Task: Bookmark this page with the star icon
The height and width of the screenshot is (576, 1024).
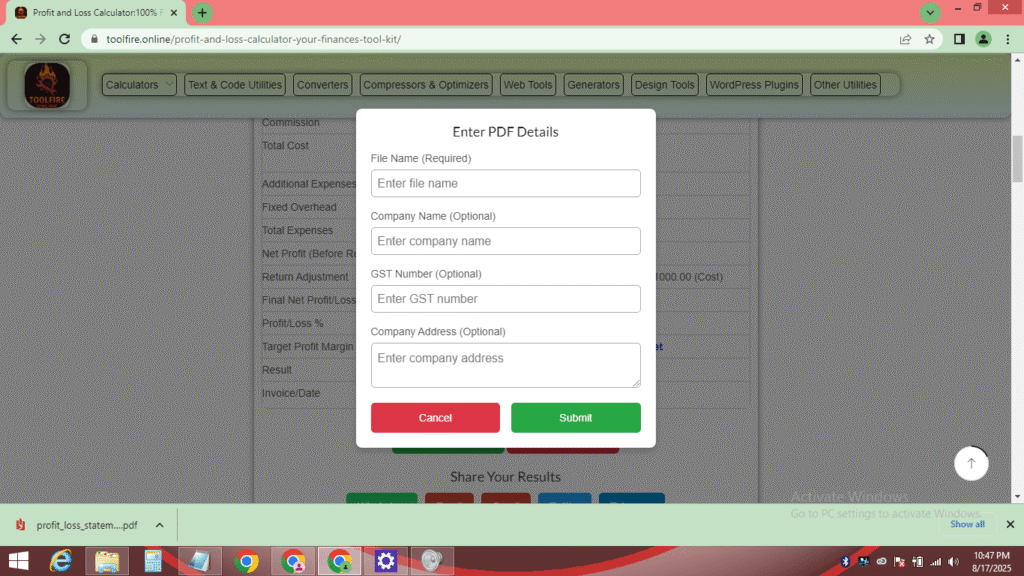Action: coord(930,39)
